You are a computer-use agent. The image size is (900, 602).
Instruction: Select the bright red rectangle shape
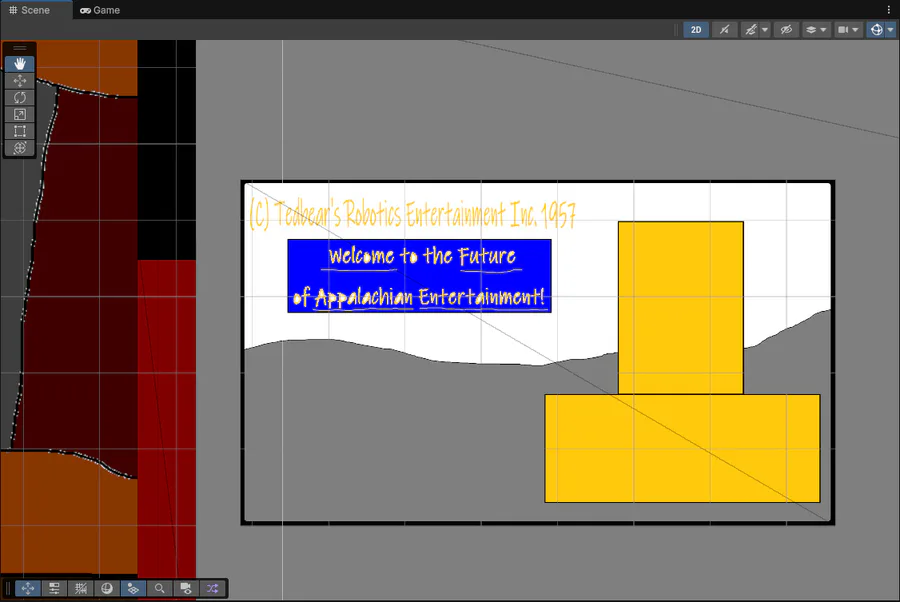click(166, 418)
